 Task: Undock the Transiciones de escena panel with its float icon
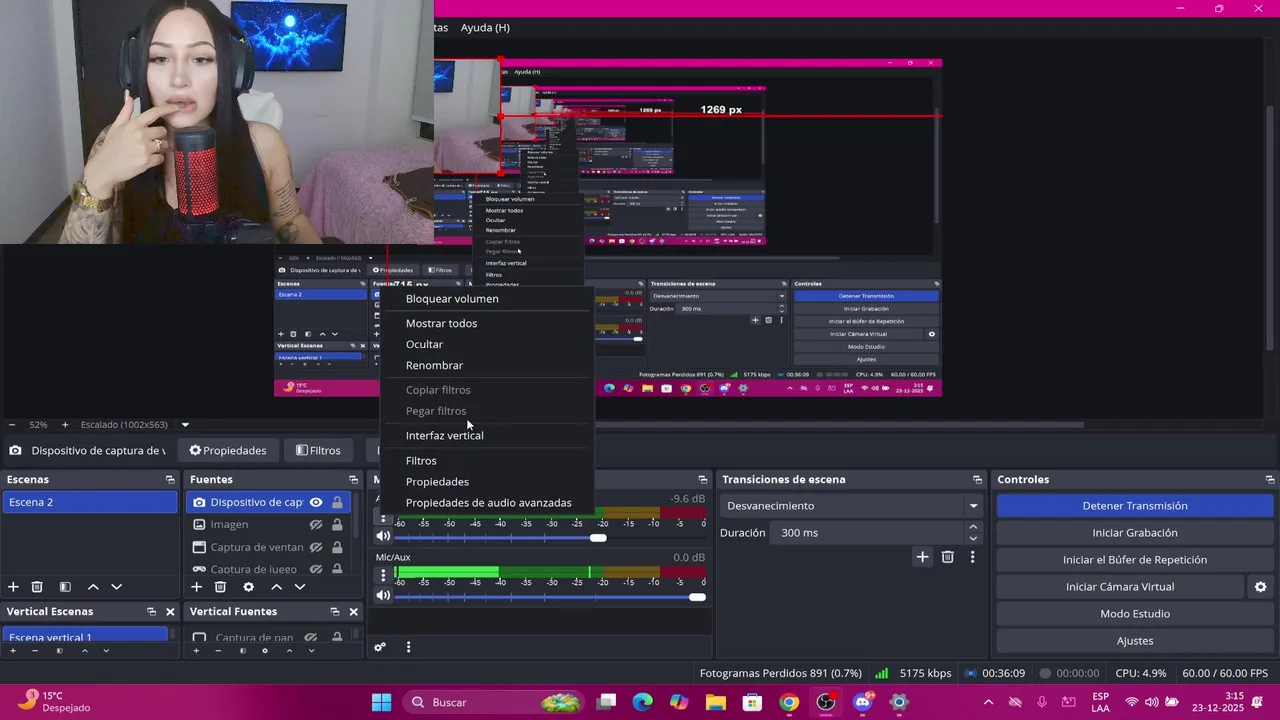977,480
